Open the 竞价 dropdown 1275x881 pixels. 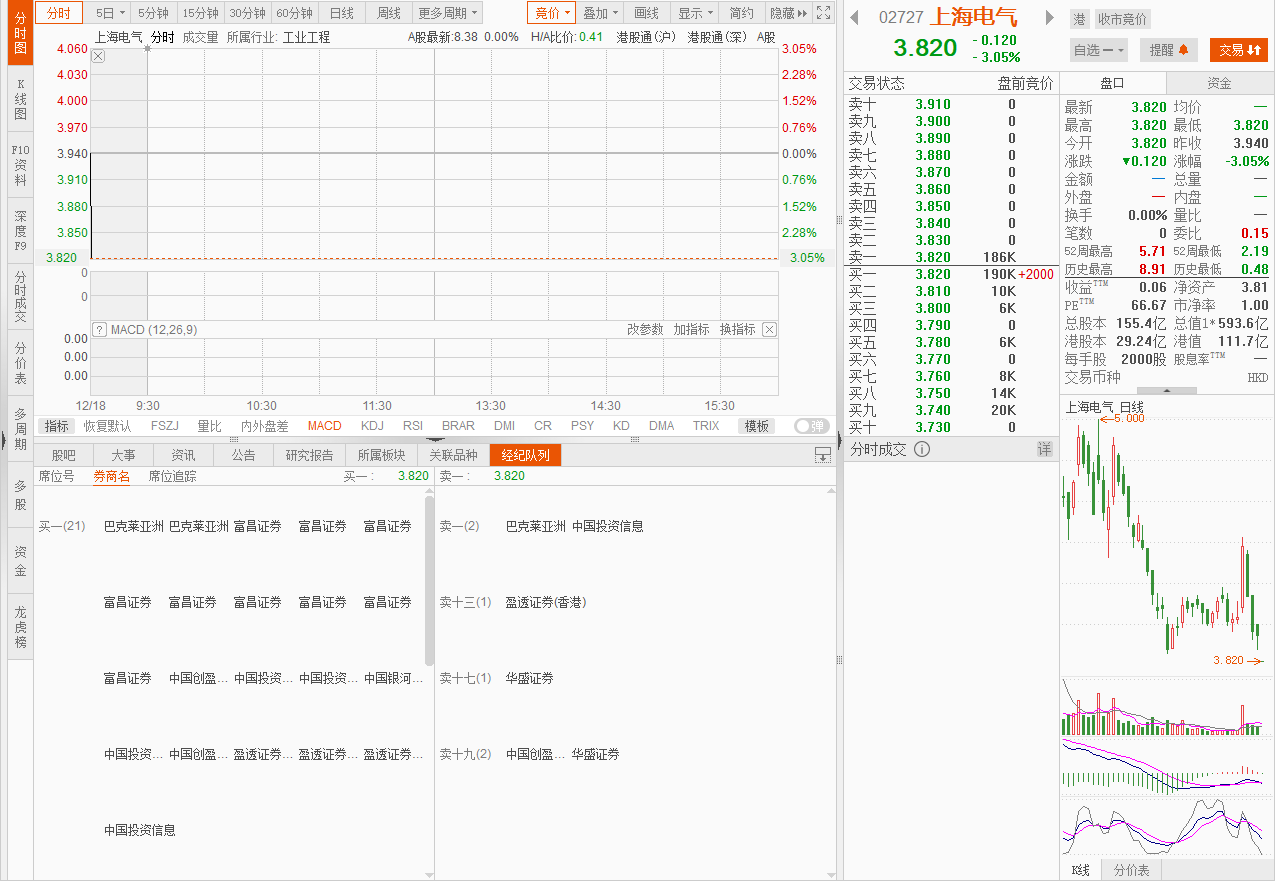(552, 13)
